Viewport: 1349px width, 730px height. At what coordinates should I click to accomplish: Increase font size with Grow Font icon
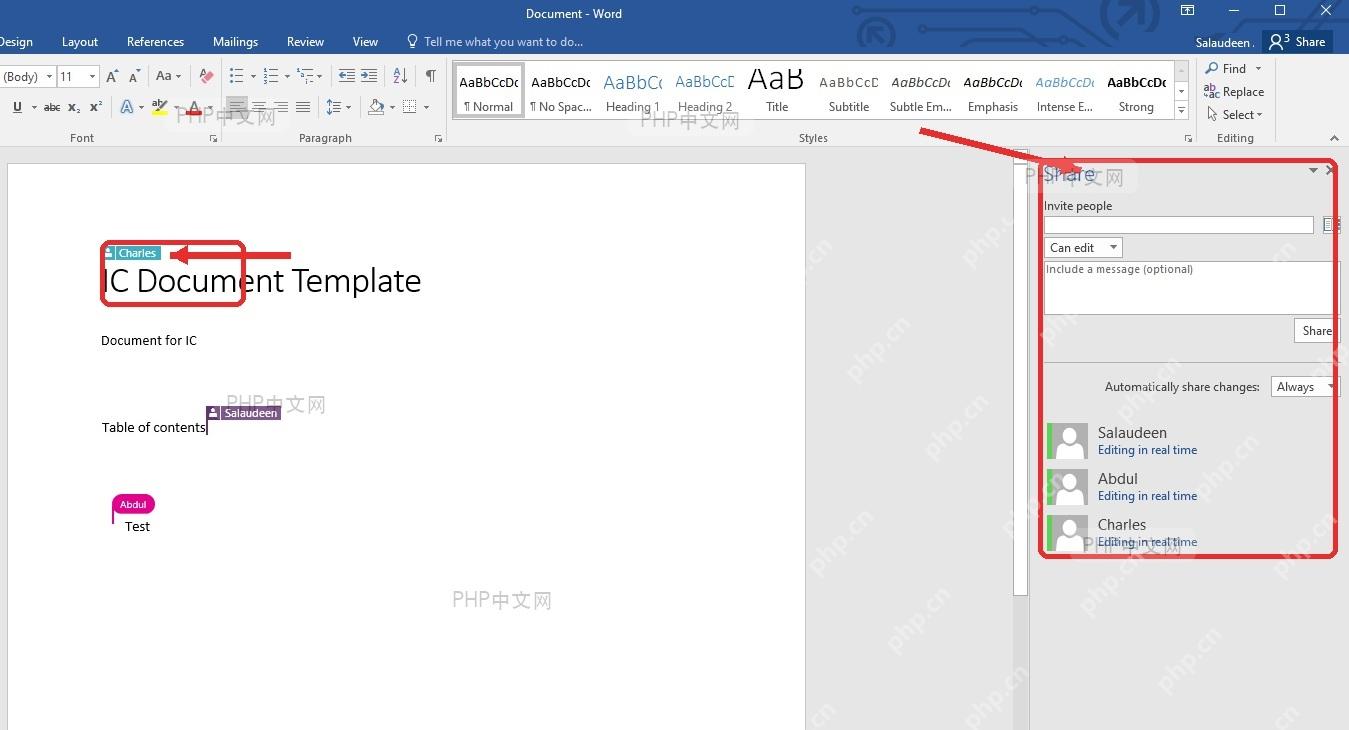113,76
